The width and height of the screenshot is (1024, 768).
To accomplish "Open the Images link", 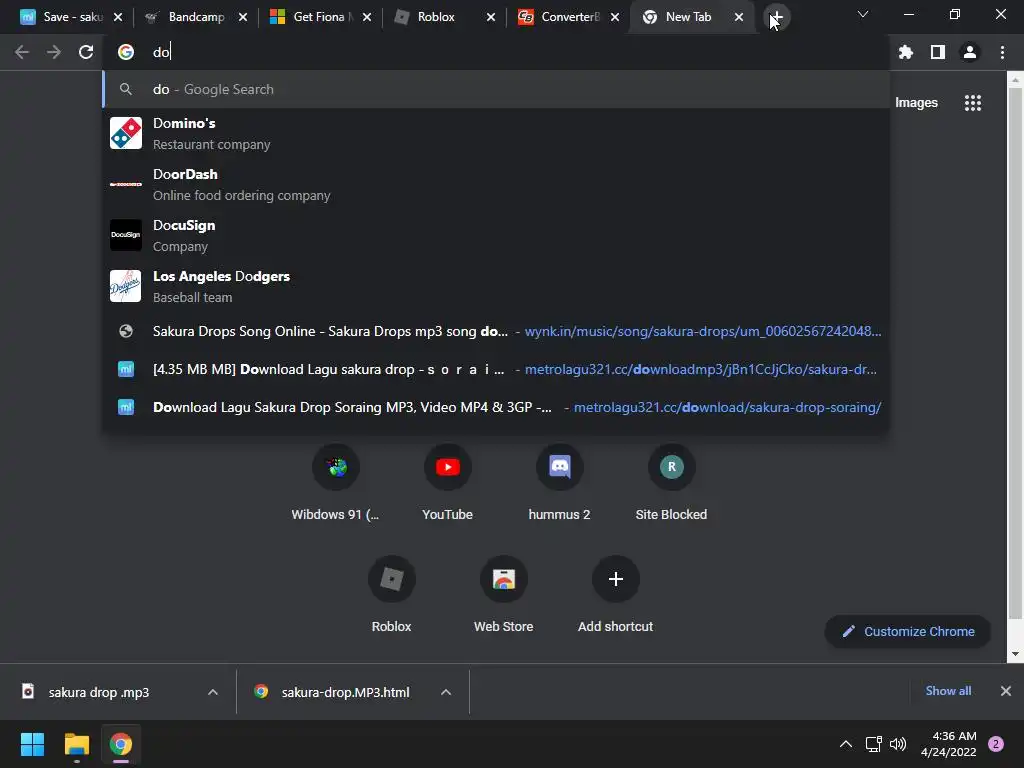I will [916, 103].
